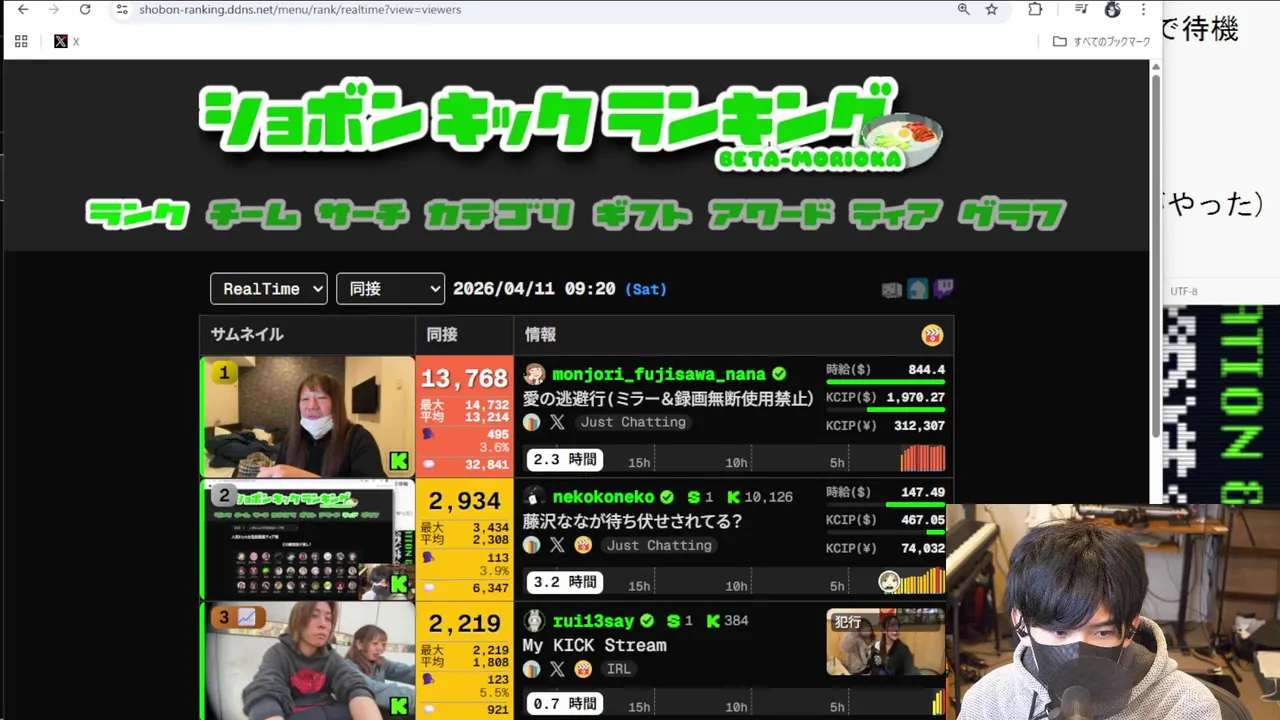Open the Chrome three-dot menu
The image size is (1280, 720).
pyautogui.click(x=1143, y=9)
